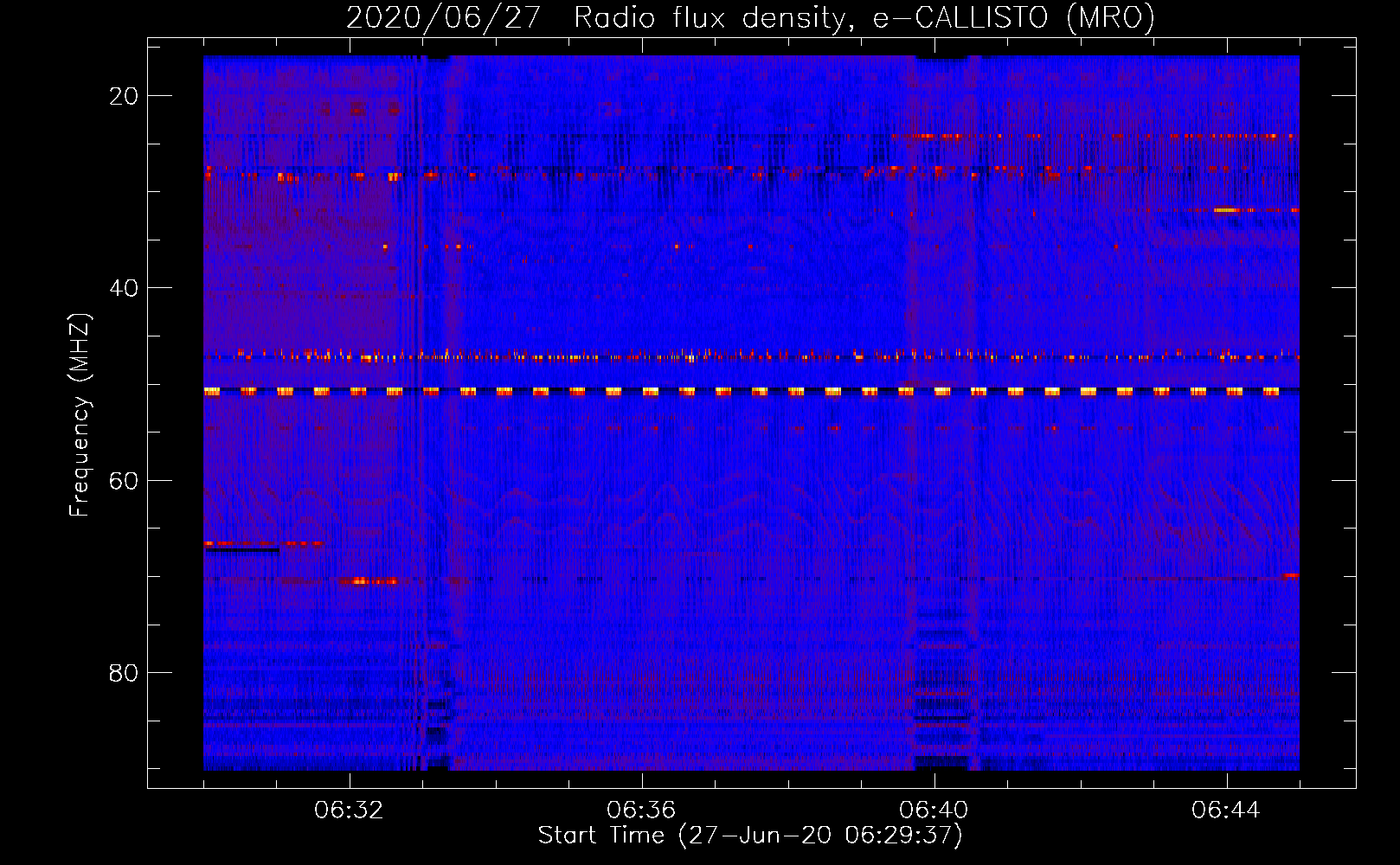Click the plot title '2020/06/27 Radio flux density'

(x=750, y=18)
